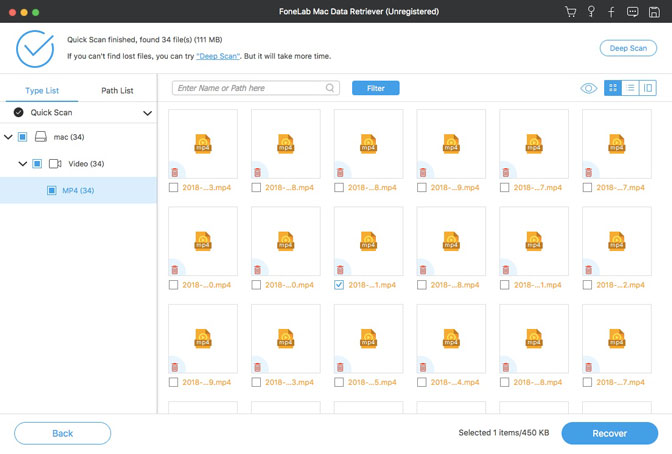Click the Quick Scan finished status text
The width and height of the screenshot is (672, 454).
(x=144, y=39)
